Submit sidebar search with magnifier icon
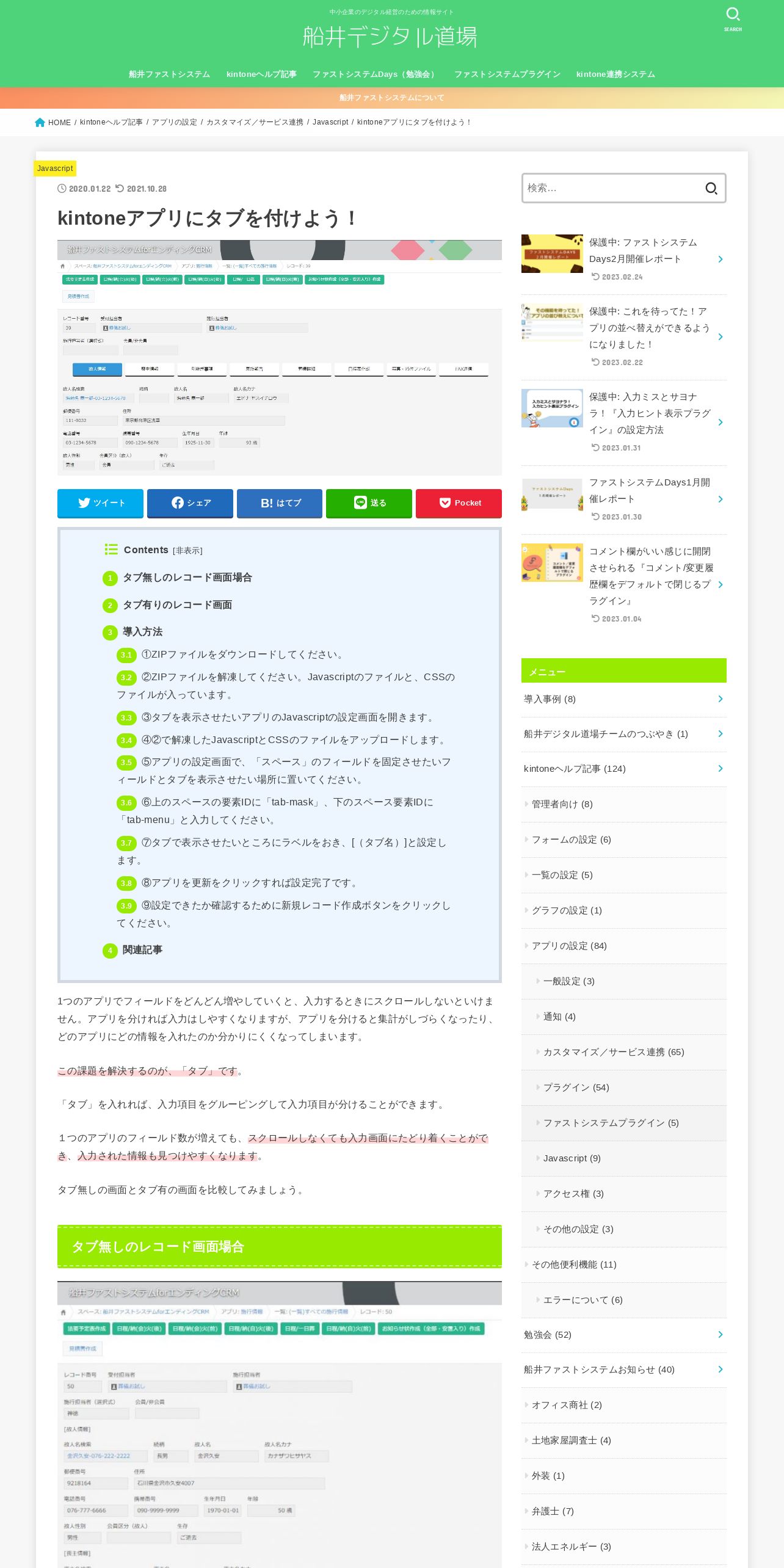784x1568 pixels. [x=711, y=188]
